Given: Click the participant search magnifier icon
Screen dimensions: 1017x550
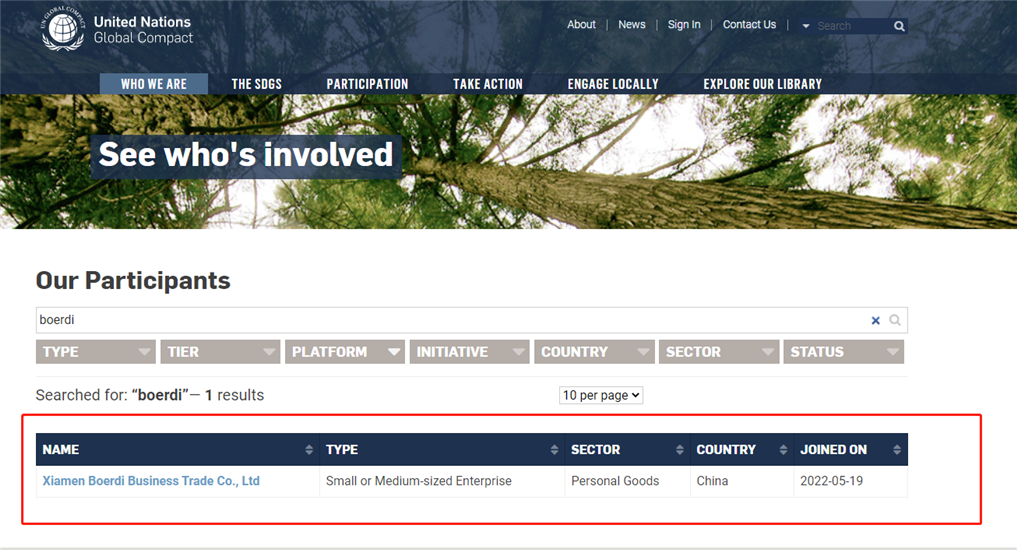Looking at the screenshot, I should (x=895, y=320).
